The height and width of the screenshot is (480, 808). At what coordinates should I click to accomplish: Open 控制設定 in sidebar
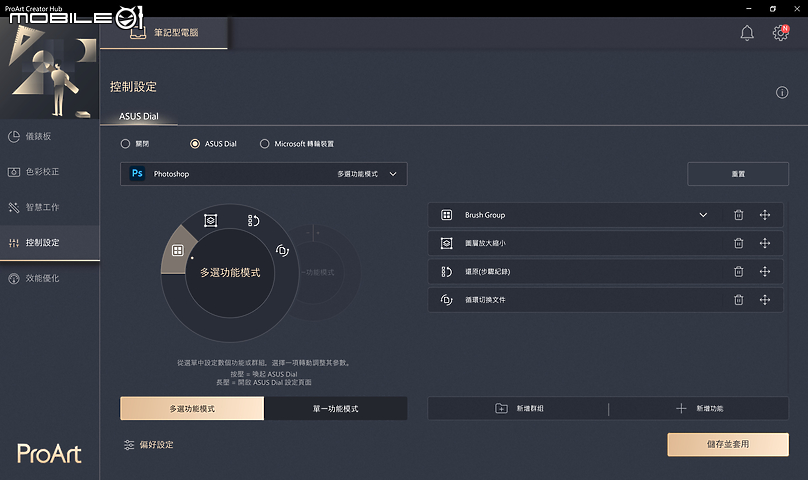[49, 242]
